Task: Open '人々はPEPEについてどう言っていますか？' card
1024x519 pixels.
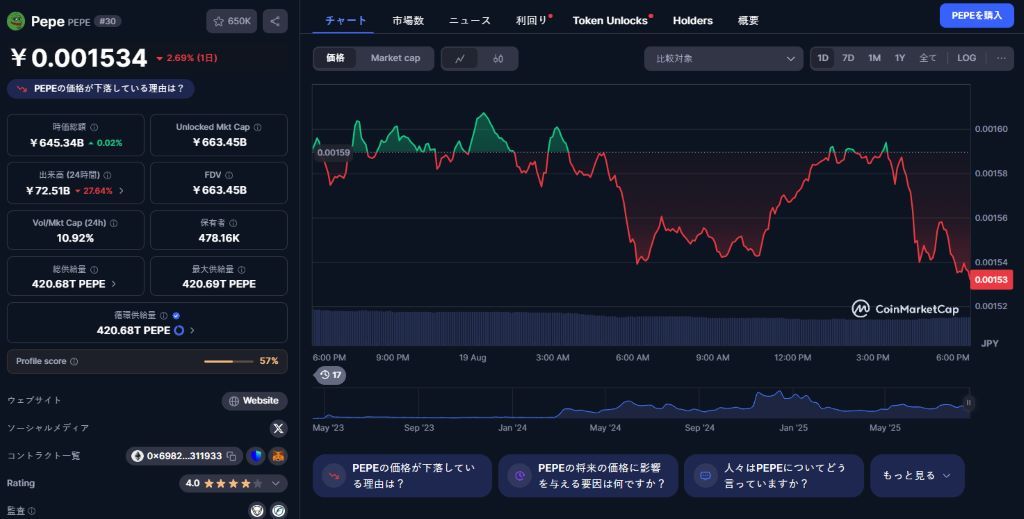Action: pos(774,476)
